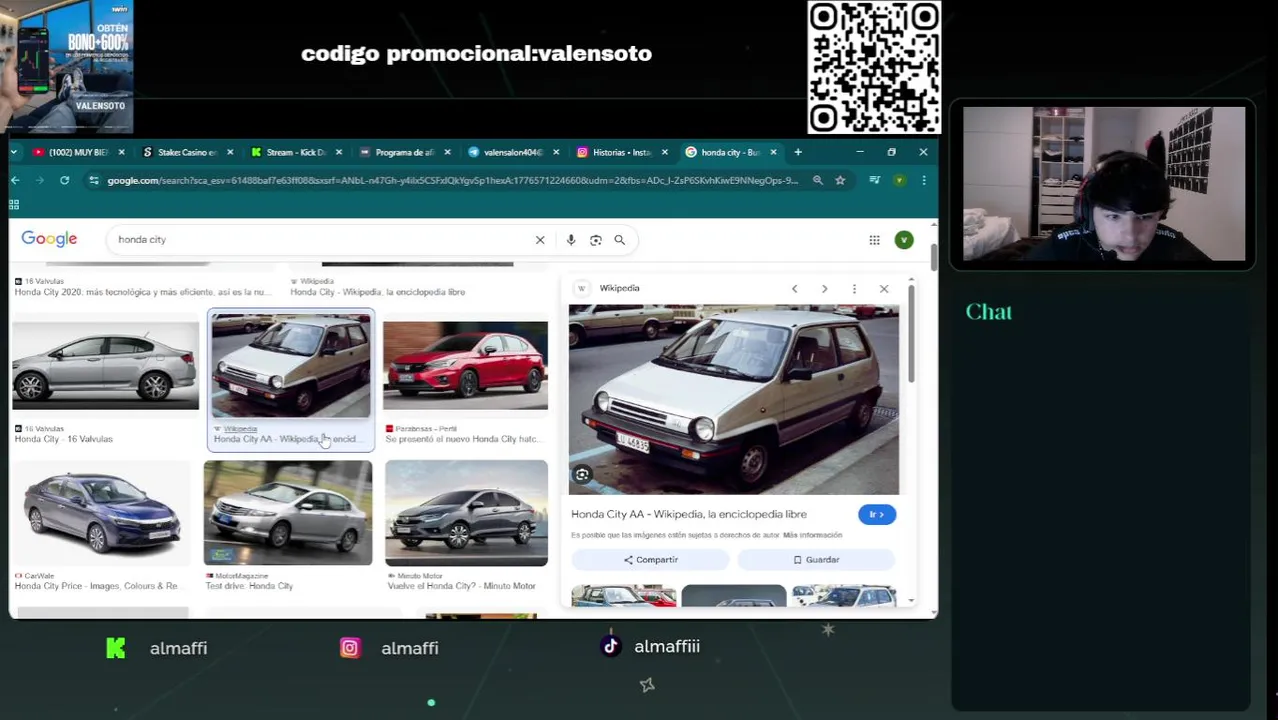Open the Google apps grid
This screenshot has width=1278, height=720.
tap(875, 240)
